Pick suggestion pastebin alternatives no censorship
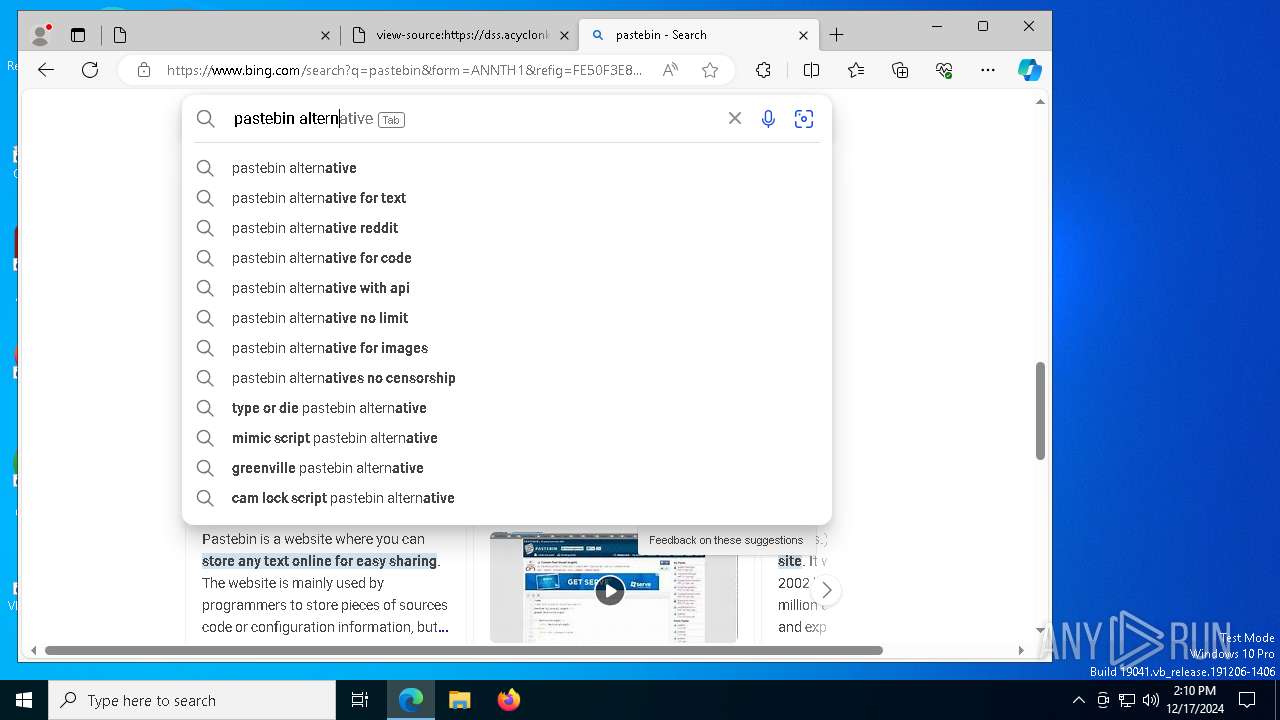The height and width of the screenshot is (720, 1280). (x=507, y=378)
